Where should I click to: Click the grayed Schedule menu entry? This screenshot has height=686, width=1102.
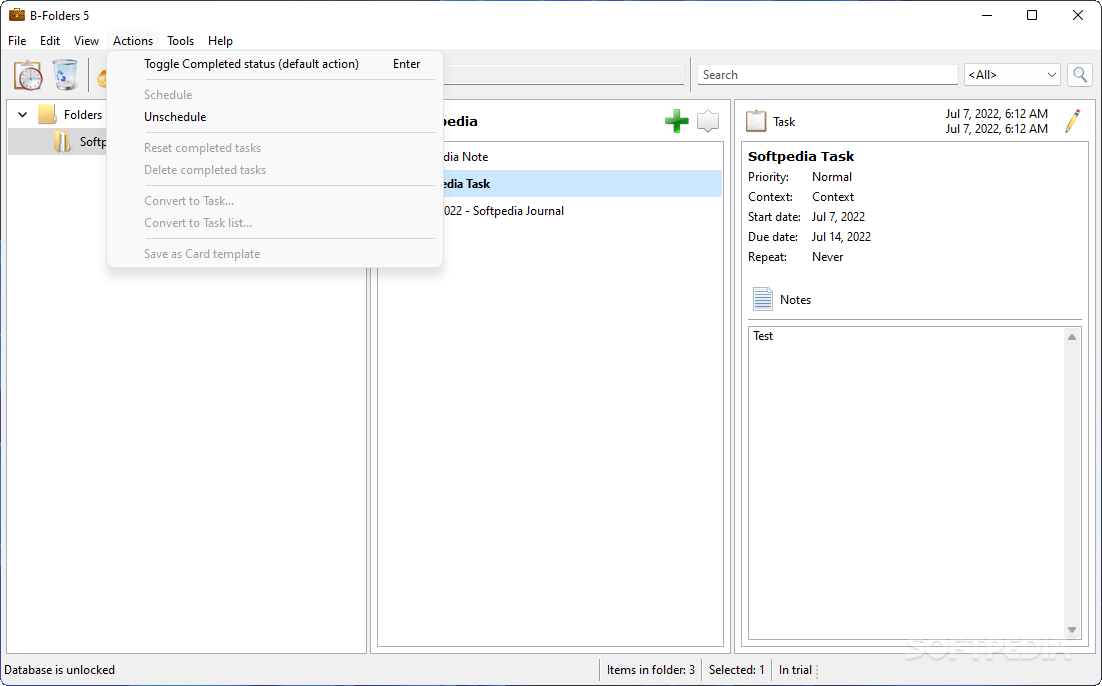[x=275, y=95]
